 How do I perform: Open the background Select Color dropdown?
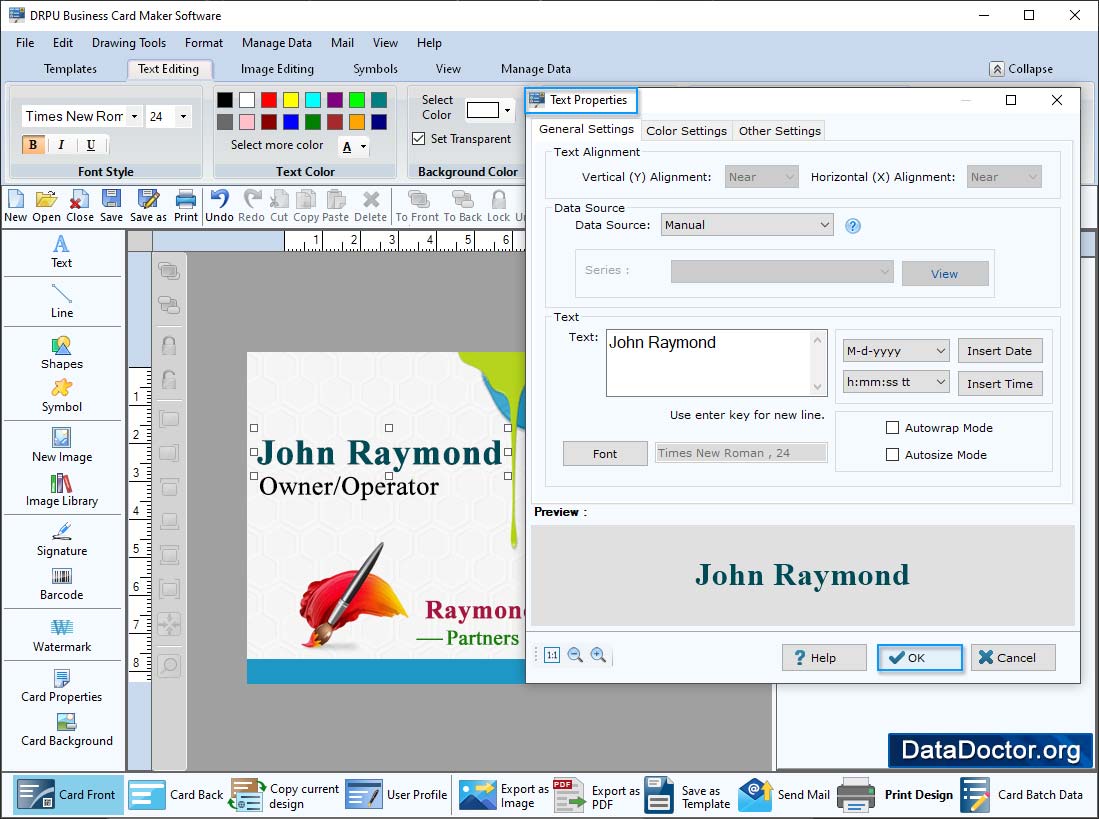point(507,110)
